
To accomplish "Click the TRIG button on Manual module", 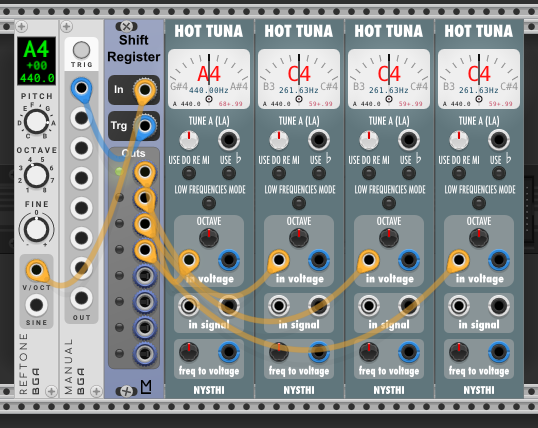I will 81,50.
